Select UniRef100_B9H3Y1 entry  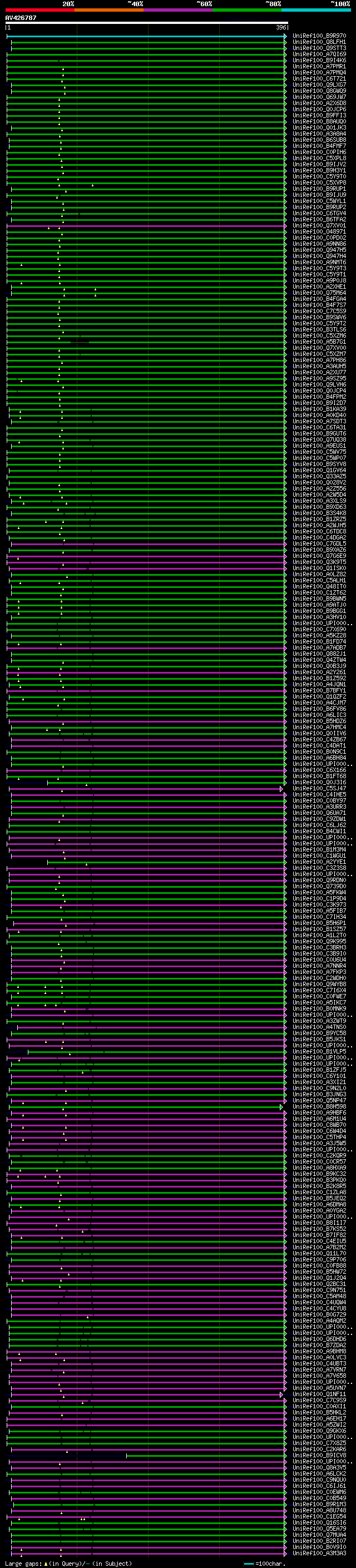[x=319, y=170]
